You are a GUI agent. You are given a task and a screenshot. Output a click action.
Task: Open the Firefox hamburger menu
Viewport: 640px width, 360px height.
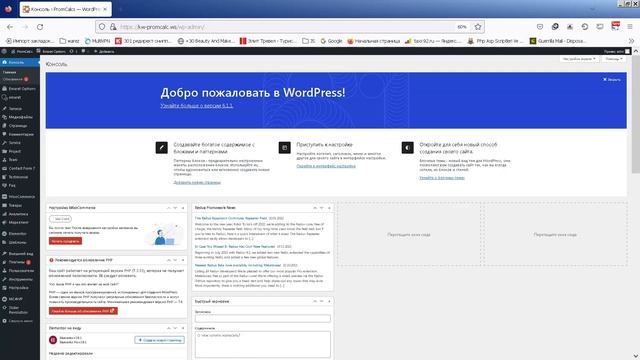click(630, 27)
